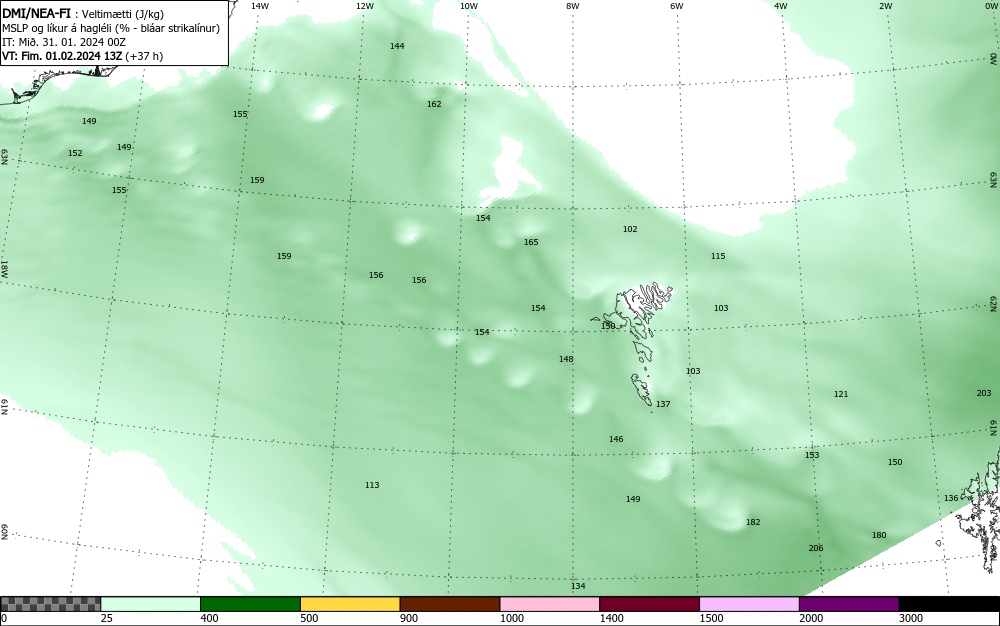Viewport: 1000px width, 626px height.
Task: Click the legend scale number 2000
Action: [811, 618]
